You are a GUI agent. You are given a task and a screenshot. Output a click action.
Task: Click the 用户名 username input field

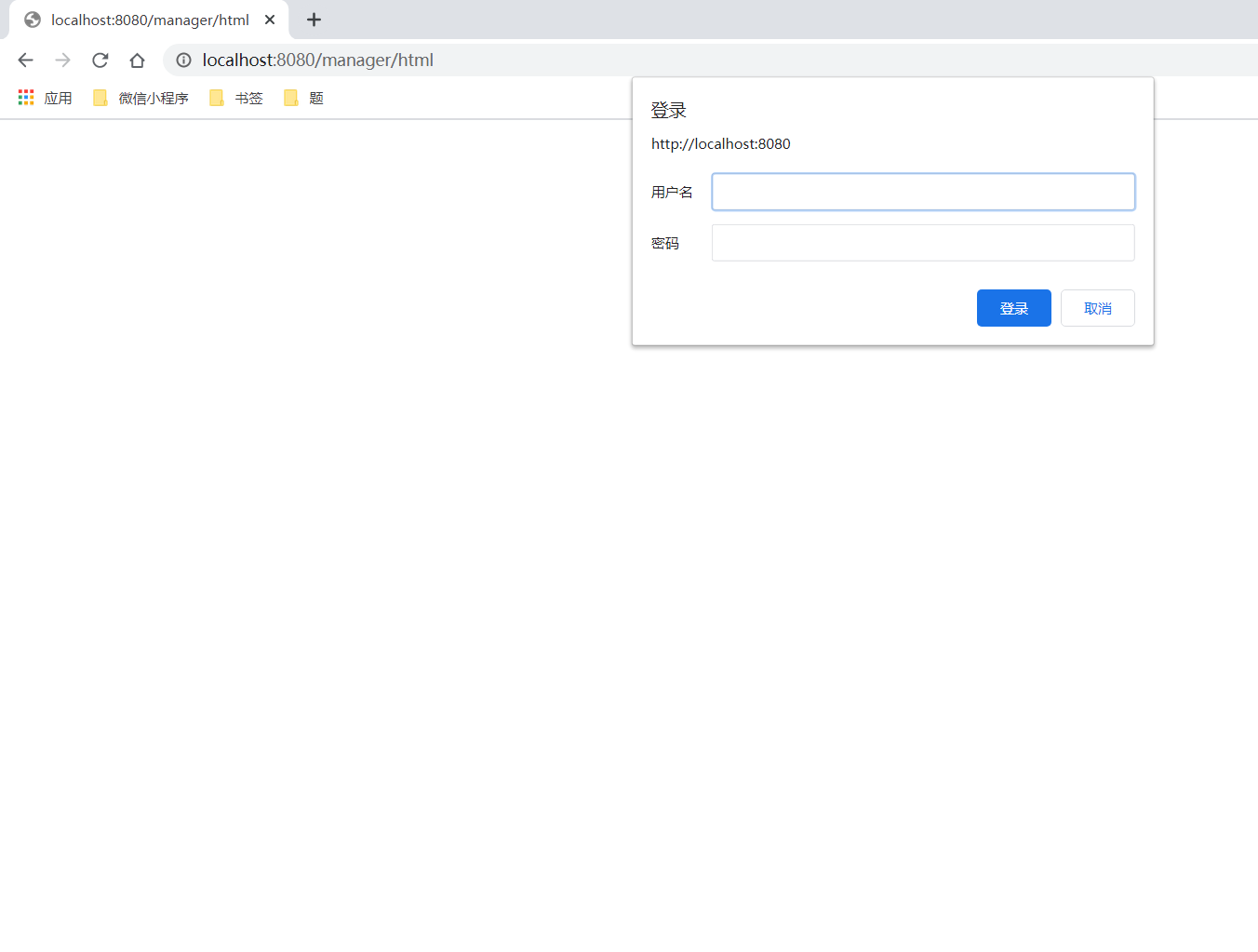(x=922, y=192)
